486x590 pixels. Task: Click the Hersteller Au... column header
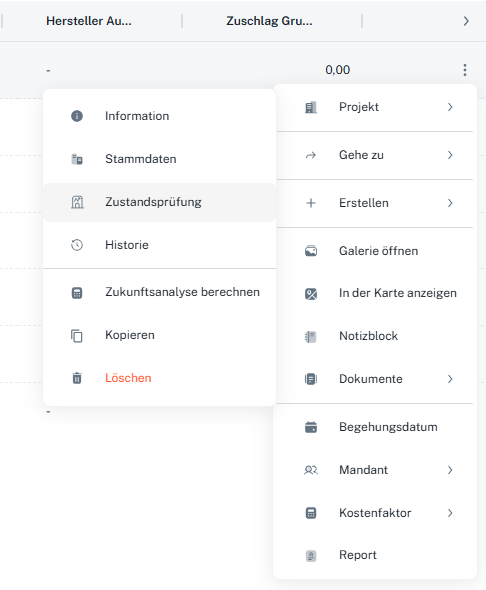(89, 21)
